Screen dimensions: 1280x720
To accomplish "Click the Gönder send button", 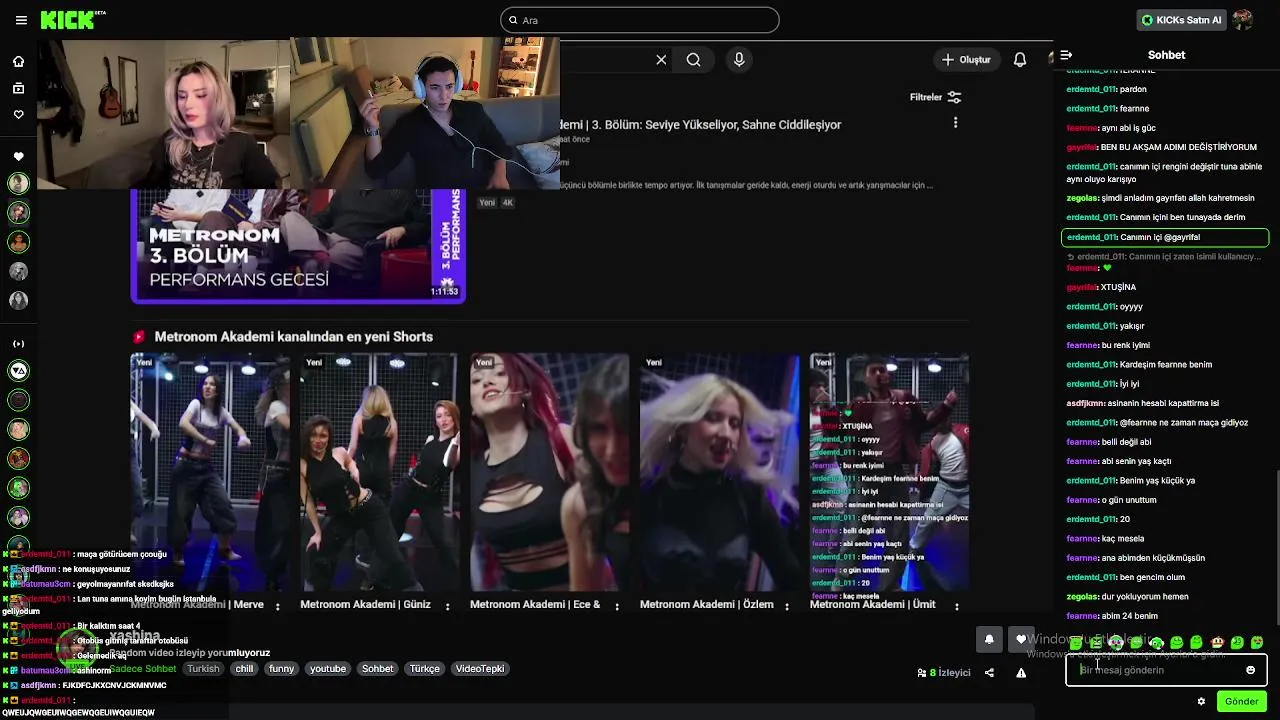I will click(1242, 702).
